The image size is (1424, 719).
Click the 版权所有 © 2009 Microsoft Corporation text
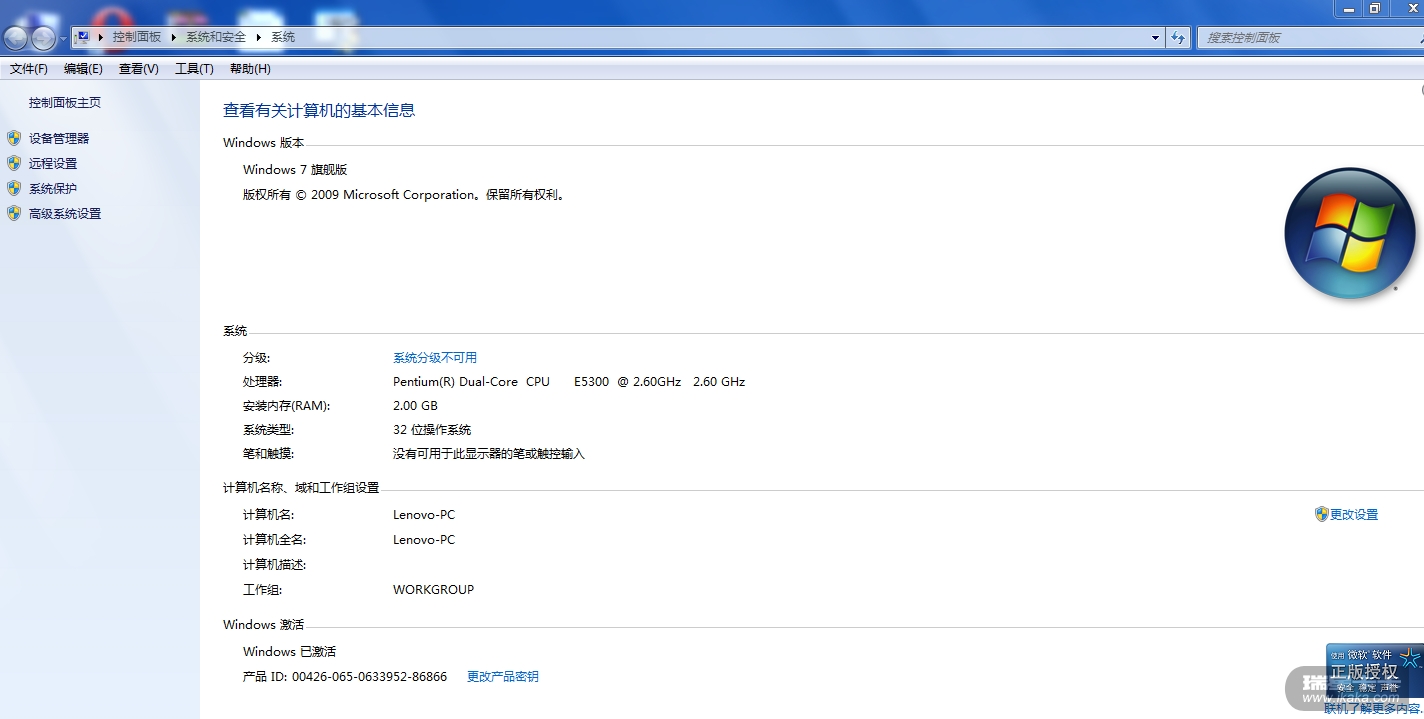(405, 195)
